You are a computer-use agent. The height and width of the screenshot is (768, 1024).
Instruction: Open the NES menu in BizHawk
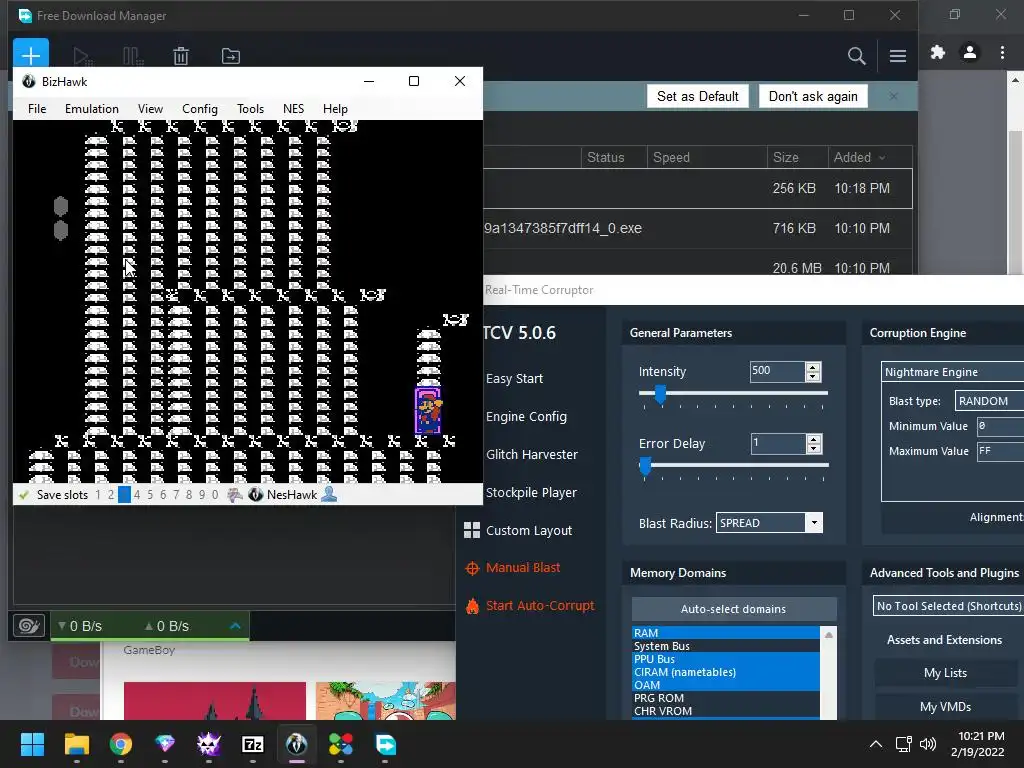click(293, 109)
